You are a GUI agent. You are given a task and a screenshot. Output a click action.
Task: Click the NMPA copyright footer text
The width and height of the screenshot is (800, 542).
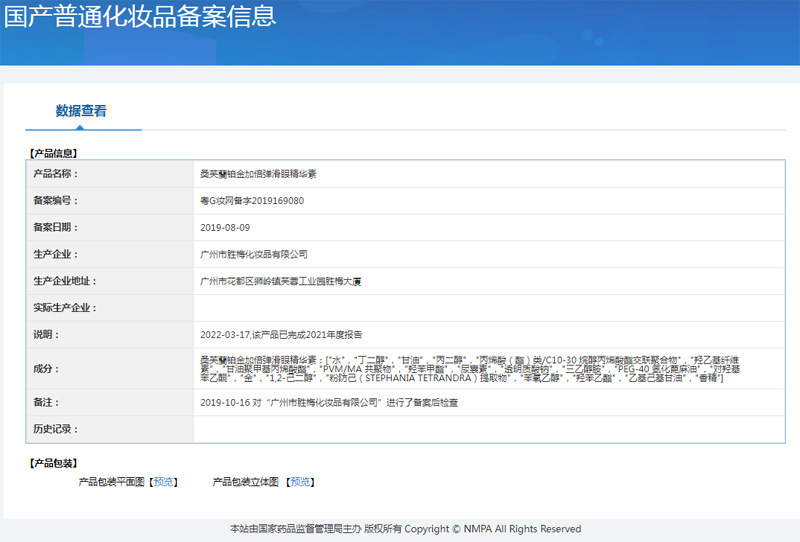(x=406, y=529)
